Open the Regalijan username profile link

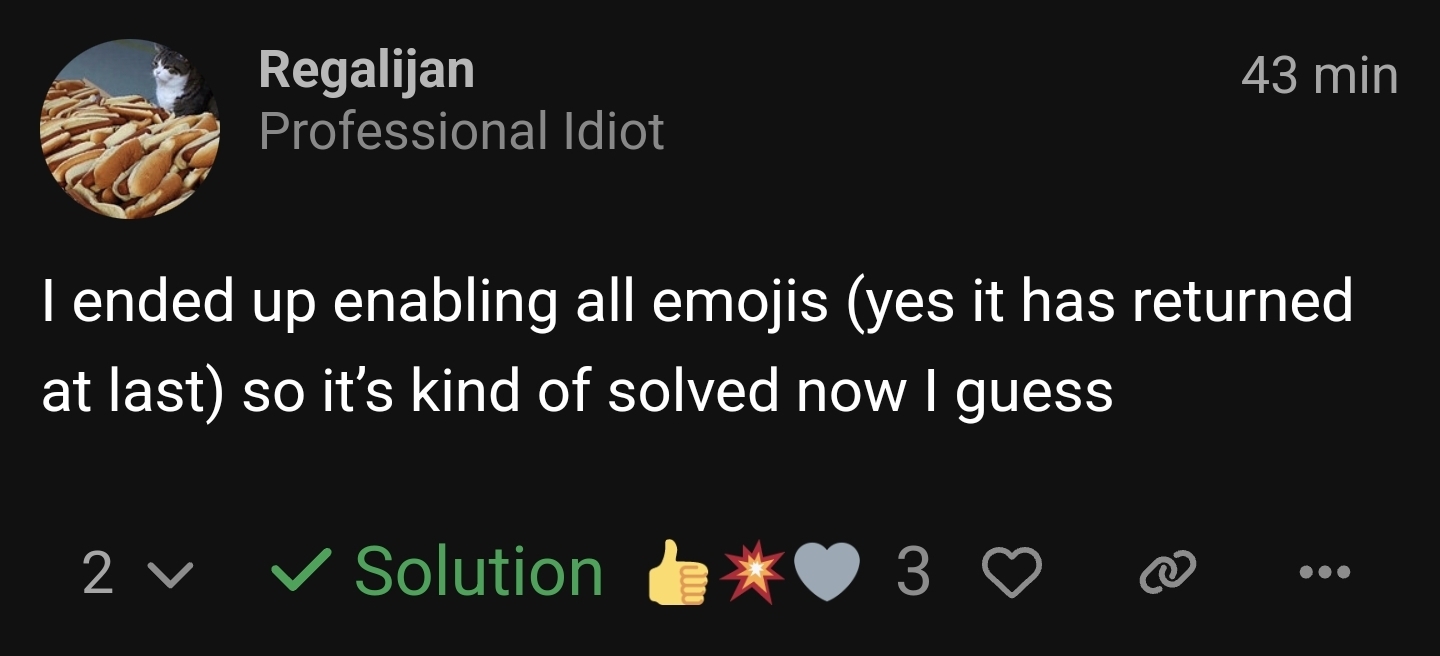(366, 70)
